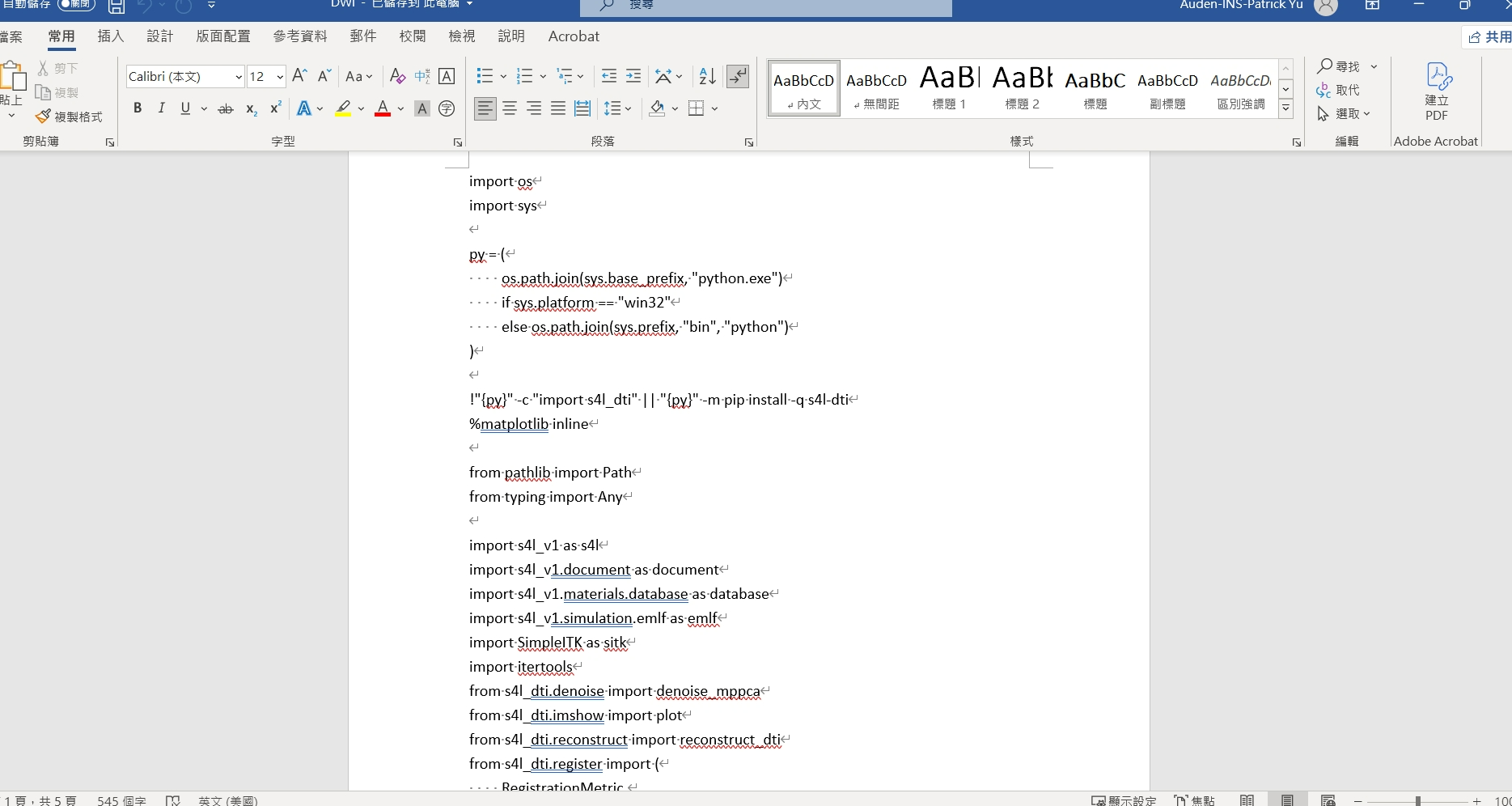Toggle superscript formatting
The width and height of the screenshot is (1512, 806).
(x=276, y=108)
